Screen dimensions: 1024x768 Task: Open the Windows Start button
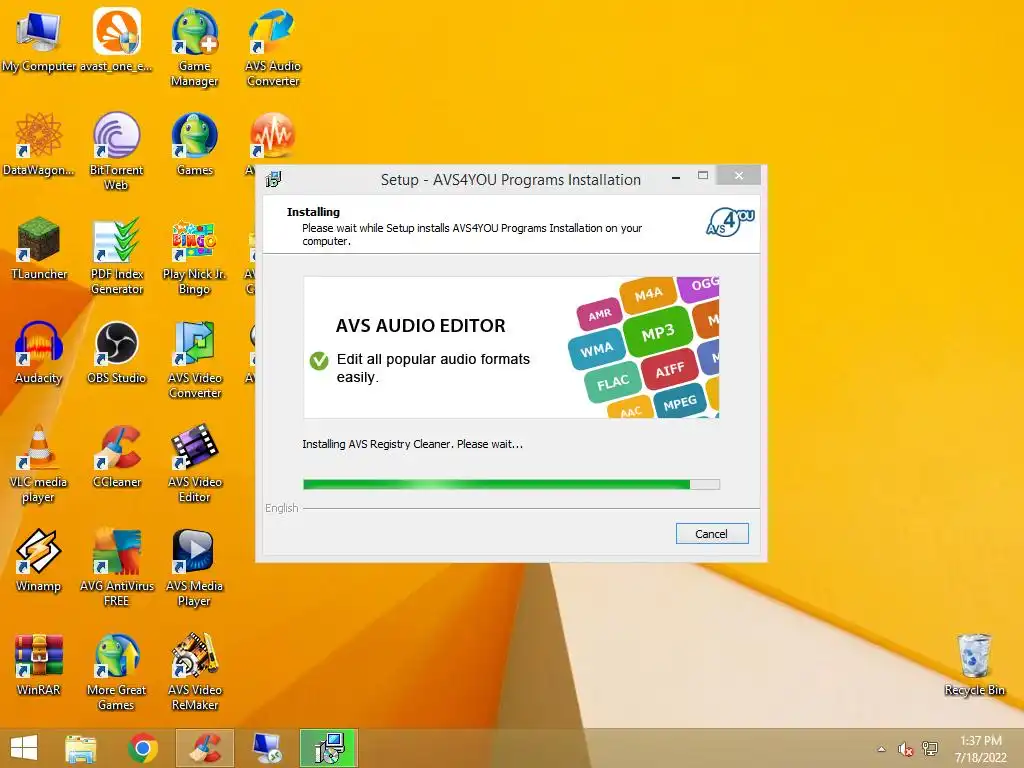24,748
